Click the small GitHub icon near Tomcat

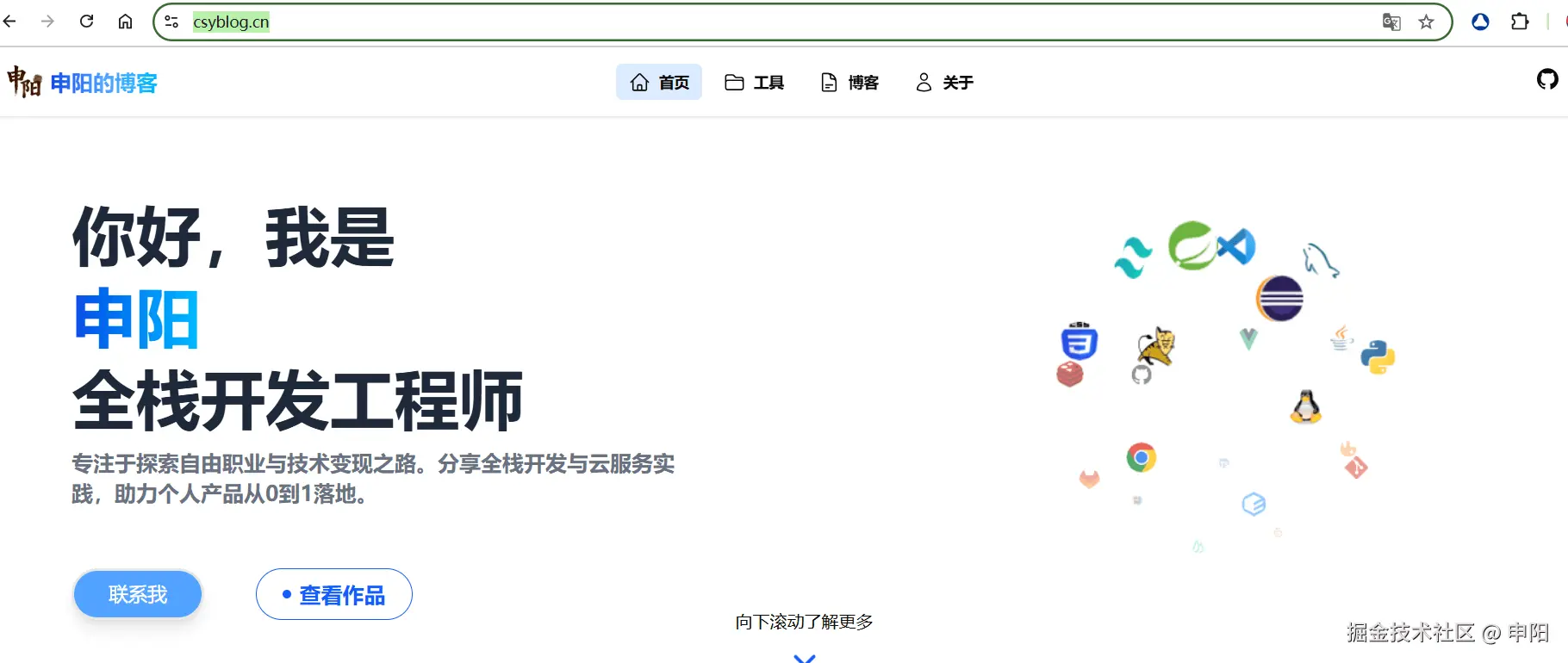coord(1142,375)
